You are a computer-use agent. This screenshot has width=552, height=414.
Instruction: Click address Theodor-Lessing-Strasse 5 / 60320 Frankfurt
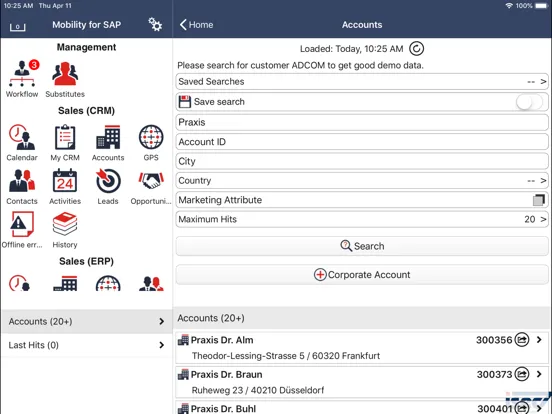point(286,356)
